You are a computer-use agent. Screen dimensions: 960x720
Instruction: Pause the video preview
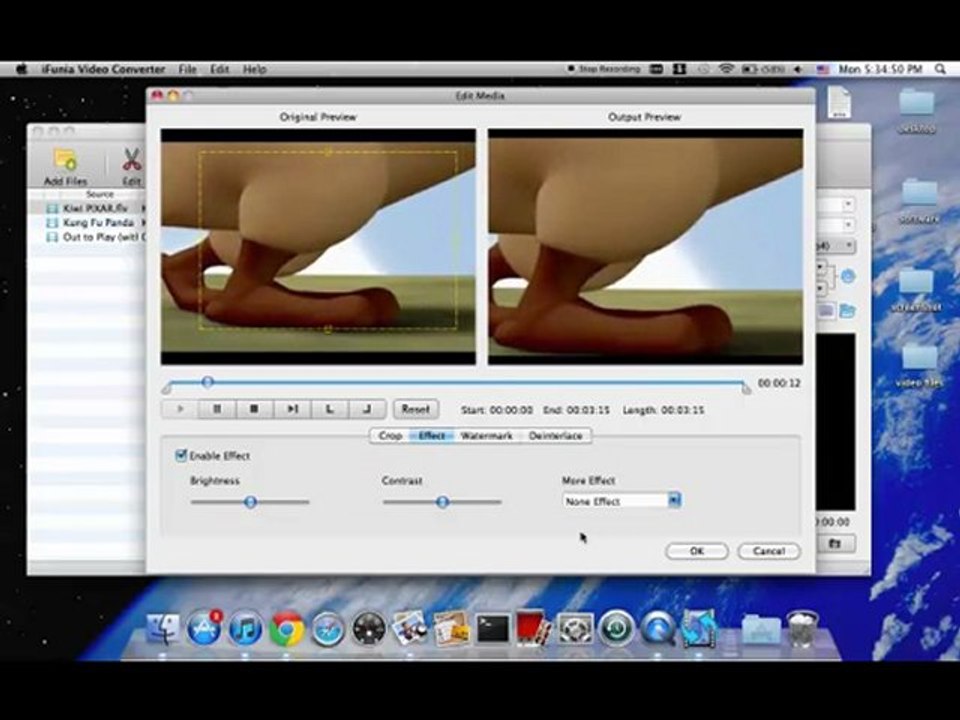tap(217, 409)
